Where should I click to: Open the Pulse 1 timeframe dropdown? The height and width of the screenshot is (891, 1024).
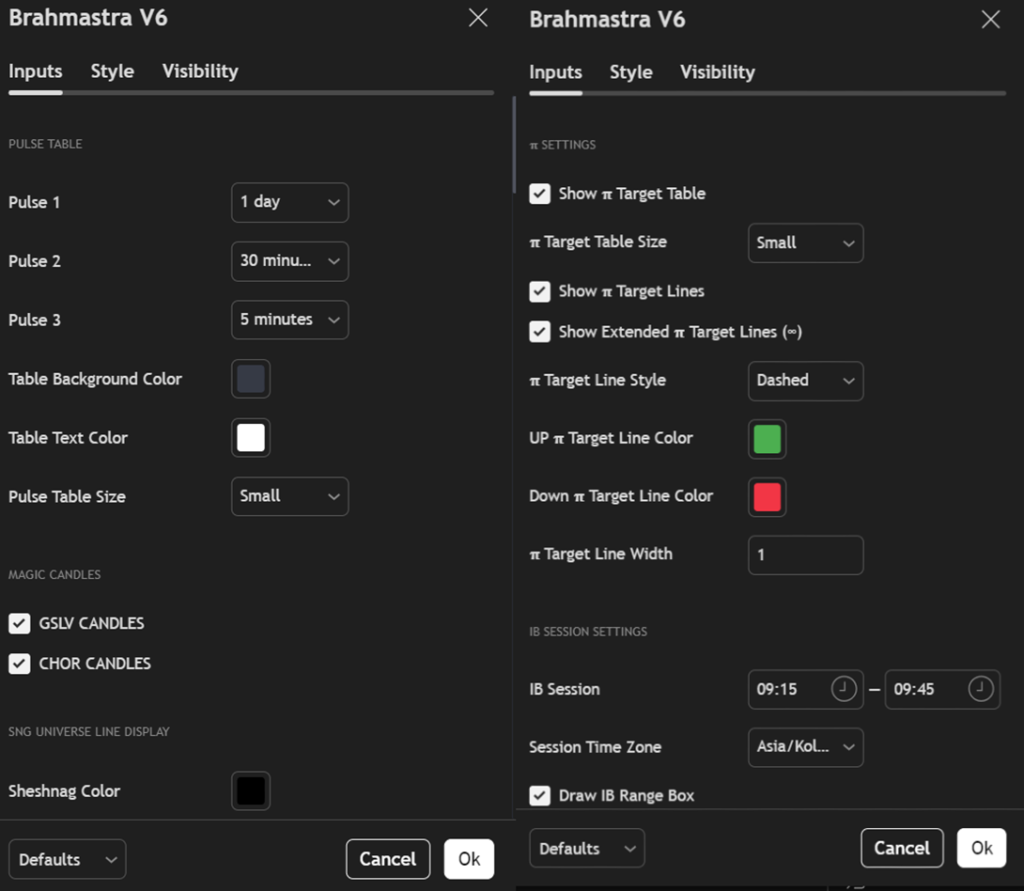(x=289, y=202)
